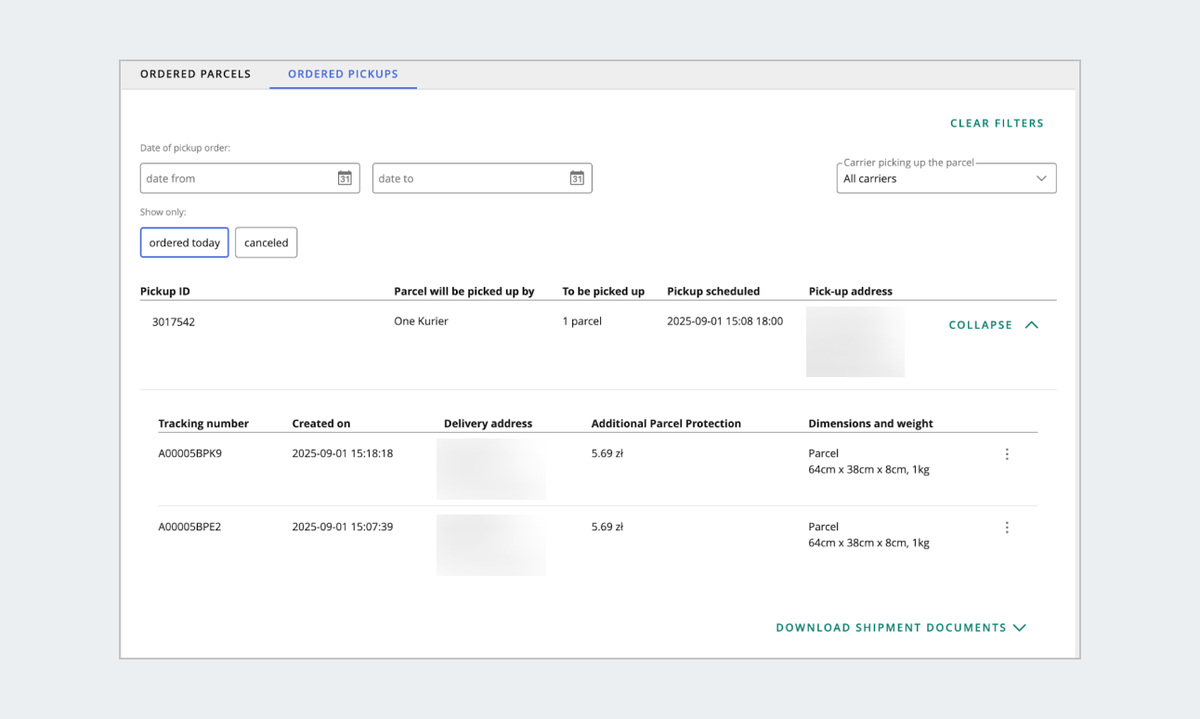This screenshot has width=1200, height=719.
Task: Open three-dot menu for parcel A00005BPE2
Action: pyautogui.click(x=1007, y=527)
